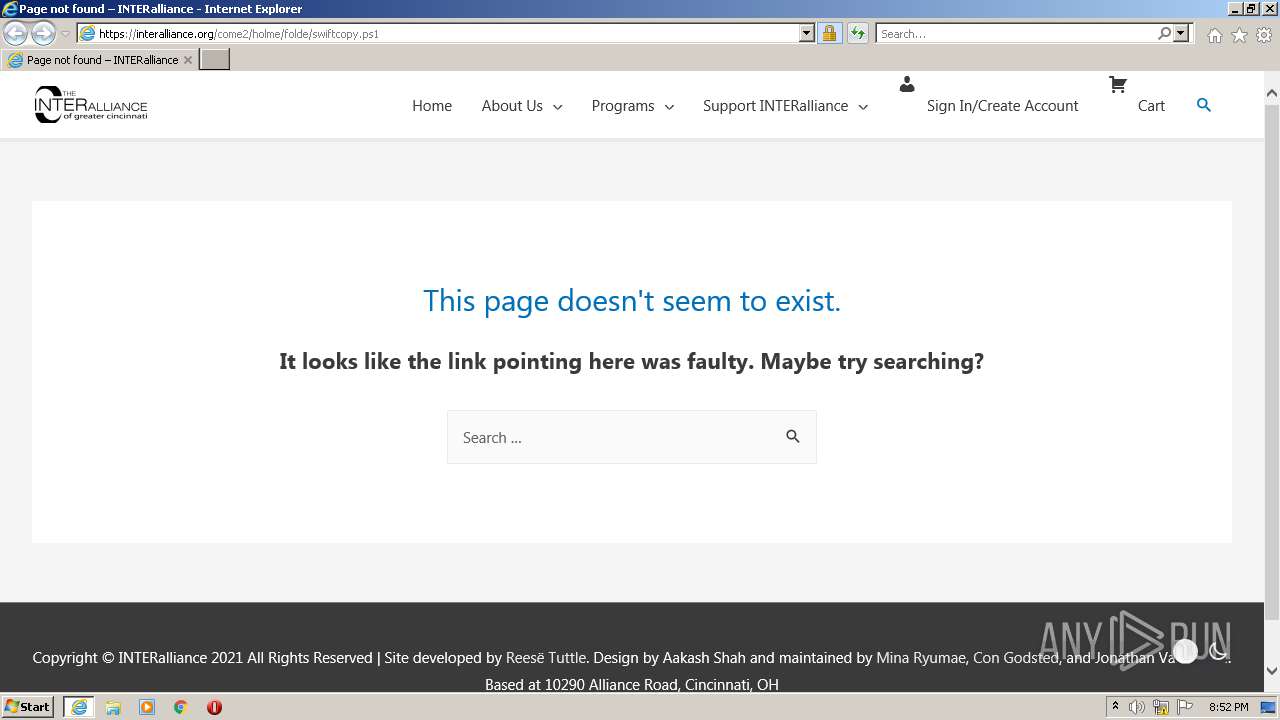Screen dimensions: 1280x720
Task: Click the INTERalliance logo
Action: point(91,104)
